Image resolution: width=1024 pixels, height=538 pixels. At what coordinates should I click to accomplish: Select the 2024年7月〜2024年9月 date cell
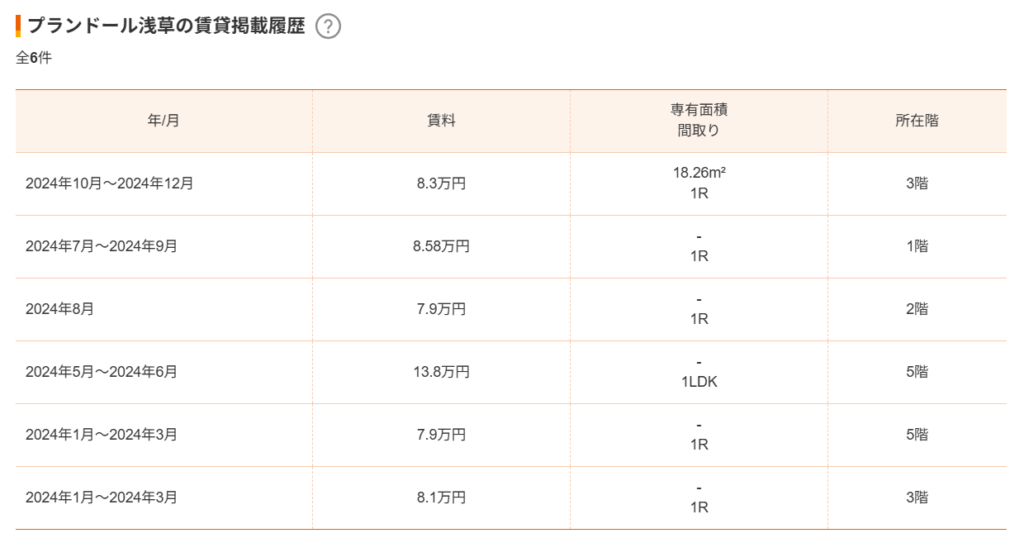click(101, 246)
